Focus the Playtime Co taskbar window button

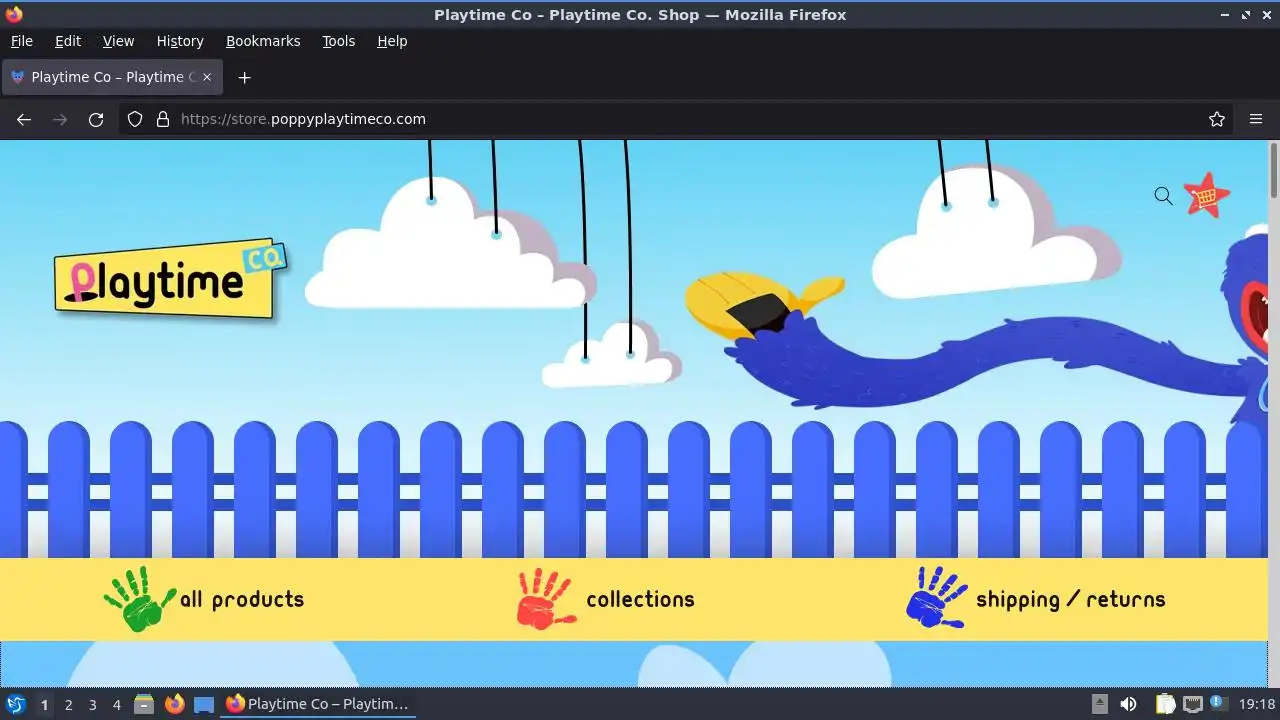point(318,704)
